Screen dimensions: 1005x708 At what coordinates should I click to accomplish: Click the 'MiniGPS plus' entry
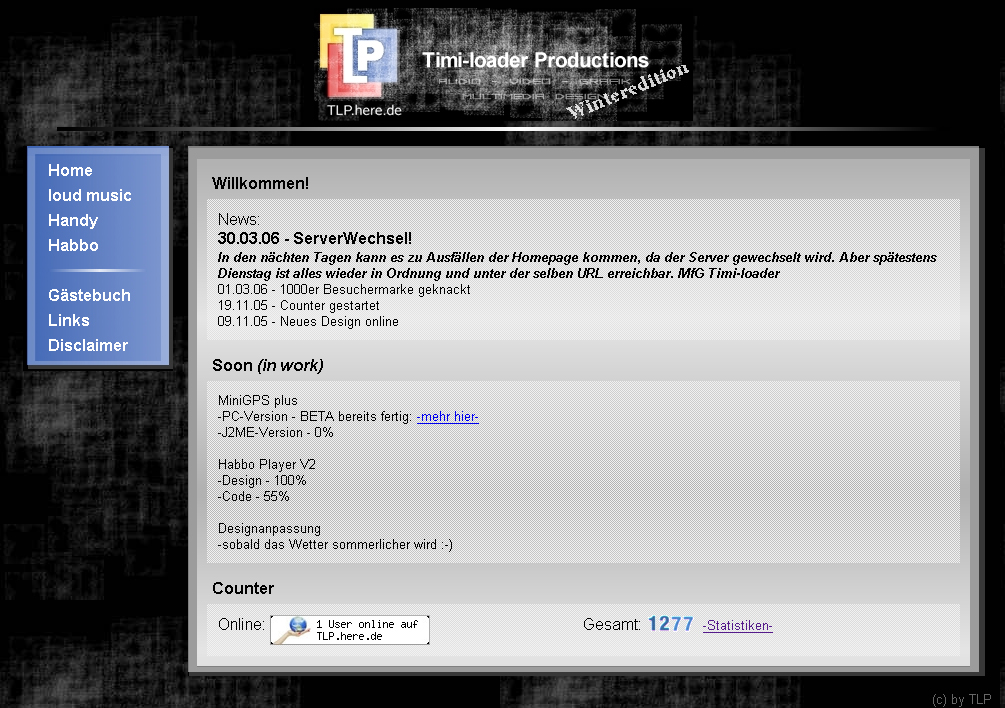tap(258, 400)
